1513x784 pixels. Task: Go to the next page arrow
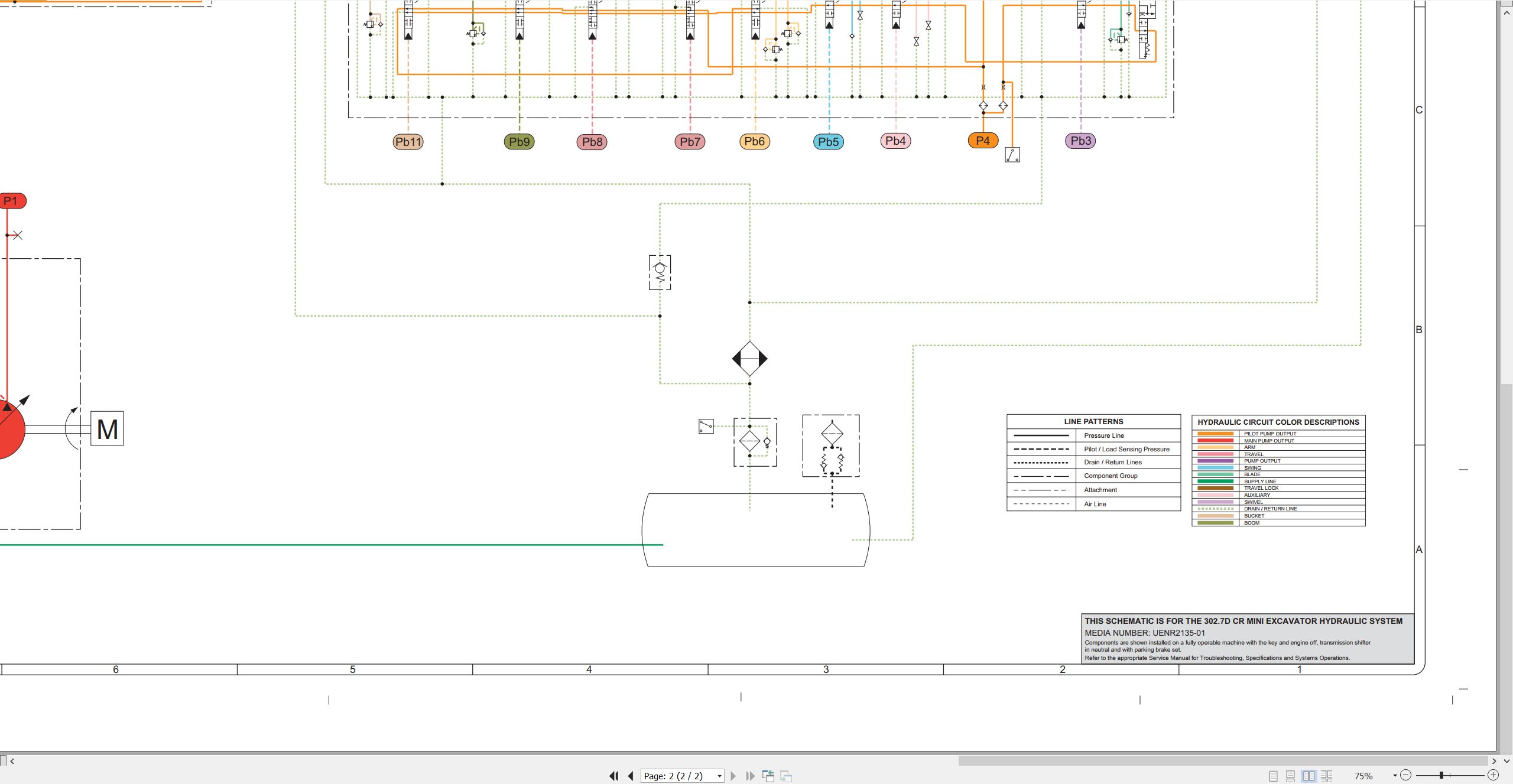733,776
